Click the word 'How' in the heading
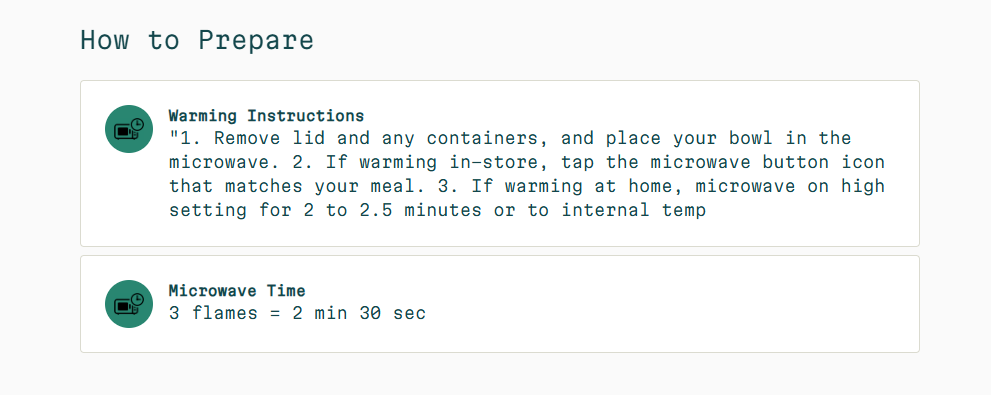 point(105,40)
